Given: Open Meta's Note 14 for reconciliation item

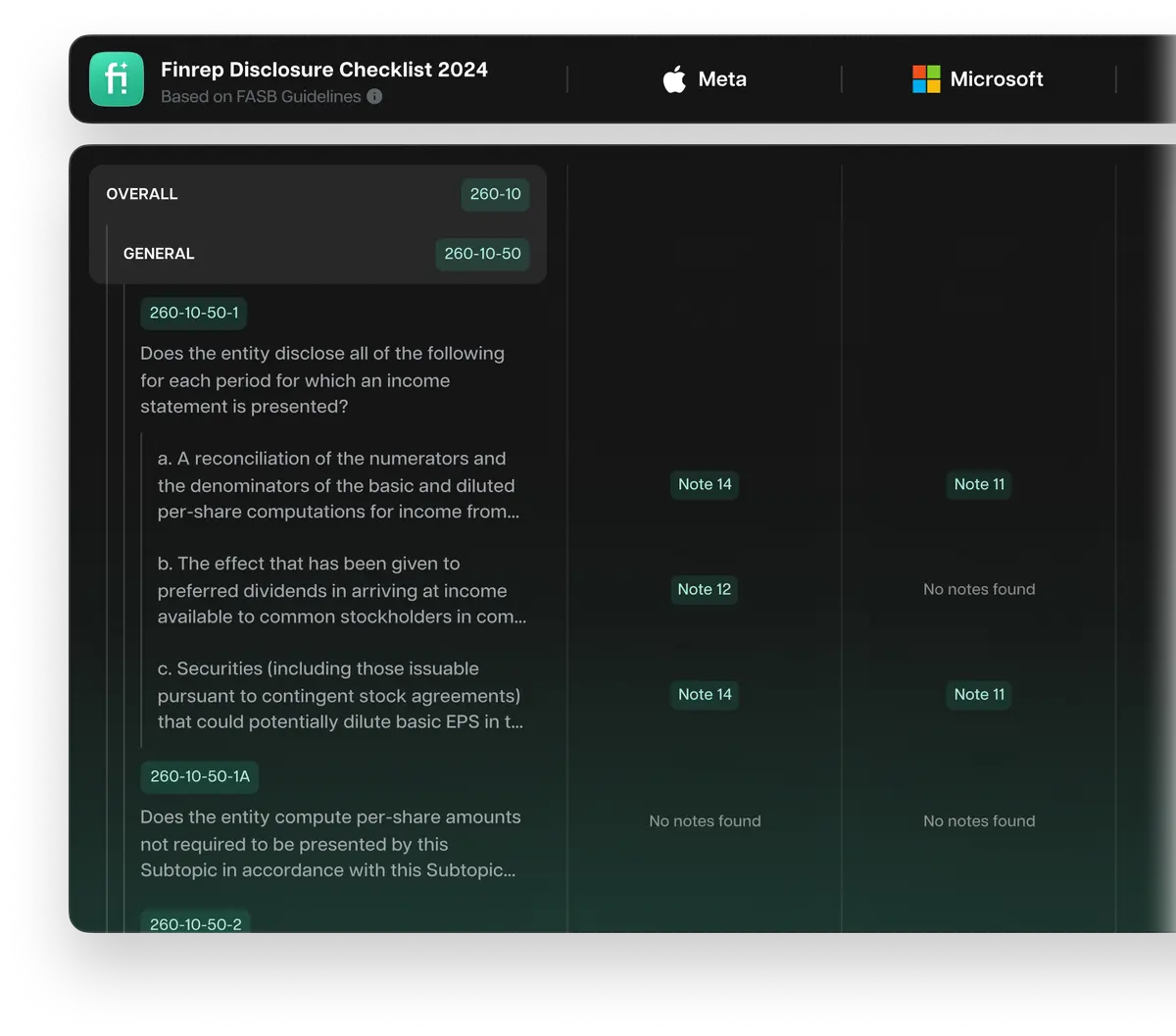Looking at the screenshot, I should coord(705,484).
